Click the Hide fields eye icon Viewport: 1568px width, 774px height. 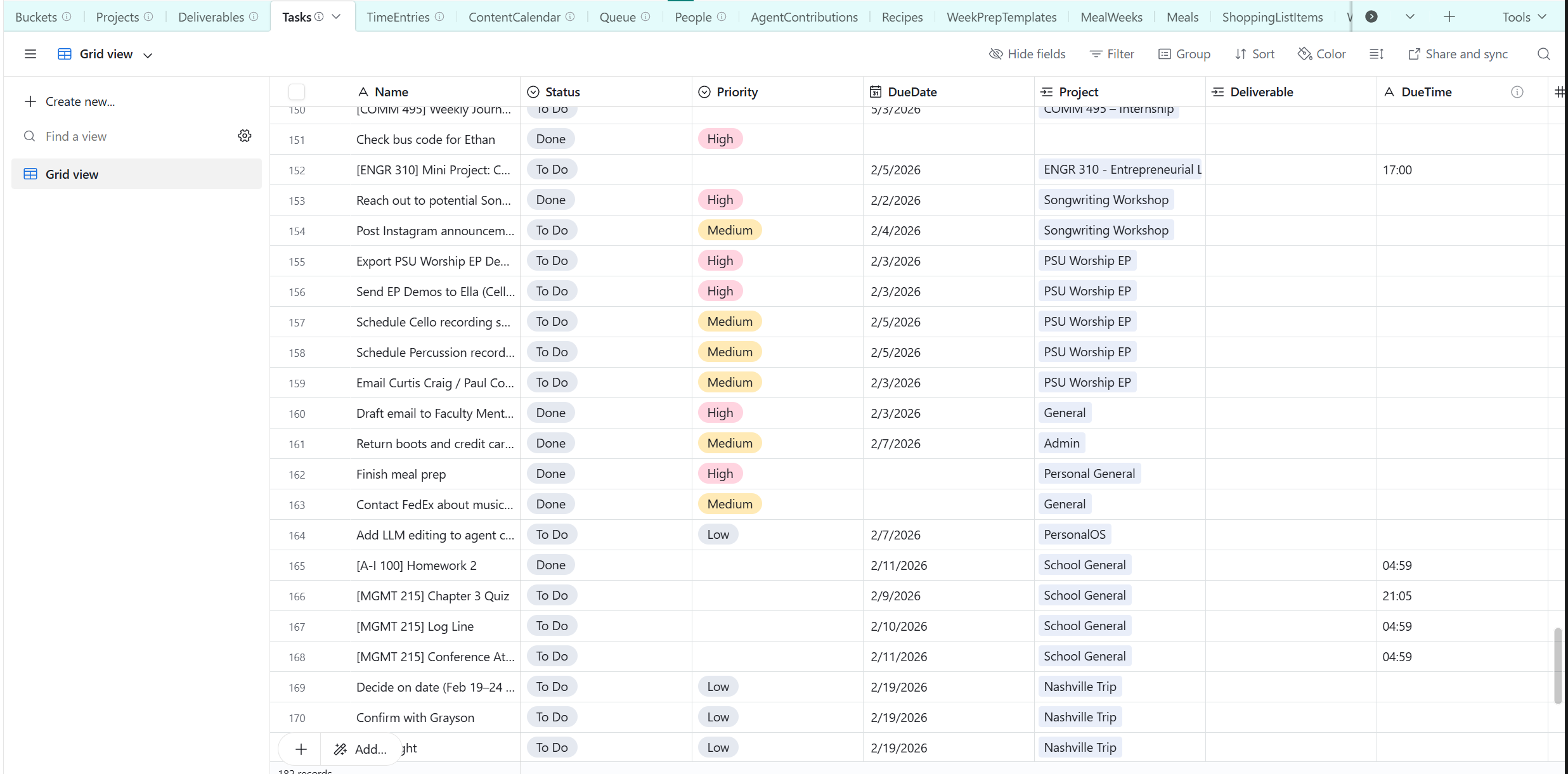995,54
